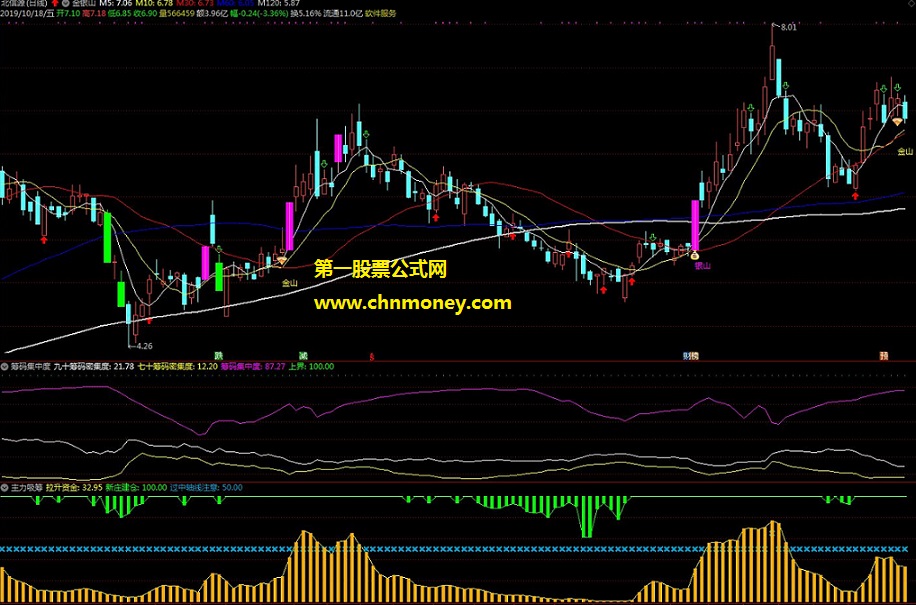Click the 换5.16% turnover rate value
Image resolution: width=916 pixels, height=605 pixels.
[304, 13]
